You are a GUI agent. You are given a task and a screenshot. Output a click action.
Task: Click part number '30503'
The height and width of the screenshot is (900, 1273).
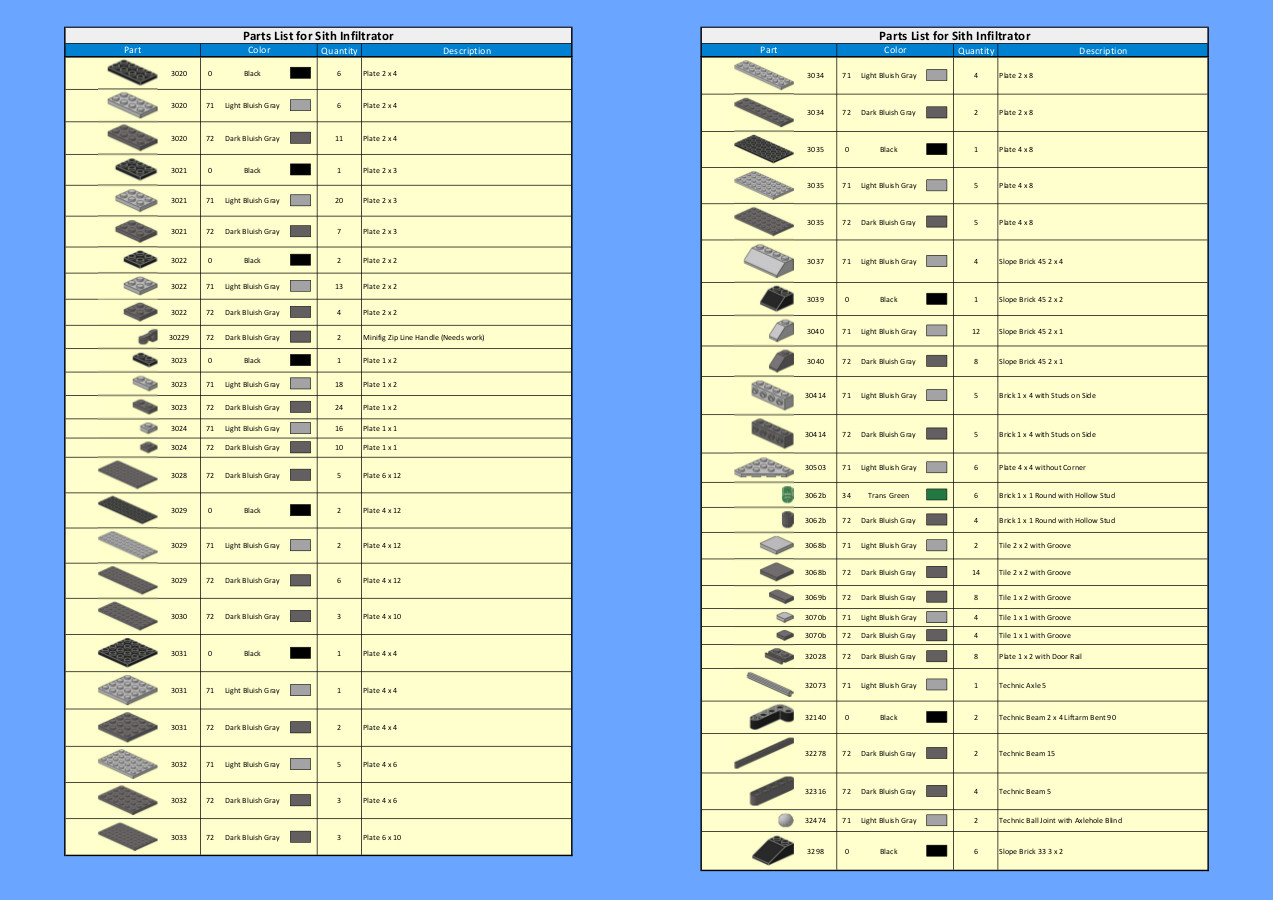coord(815,467)
